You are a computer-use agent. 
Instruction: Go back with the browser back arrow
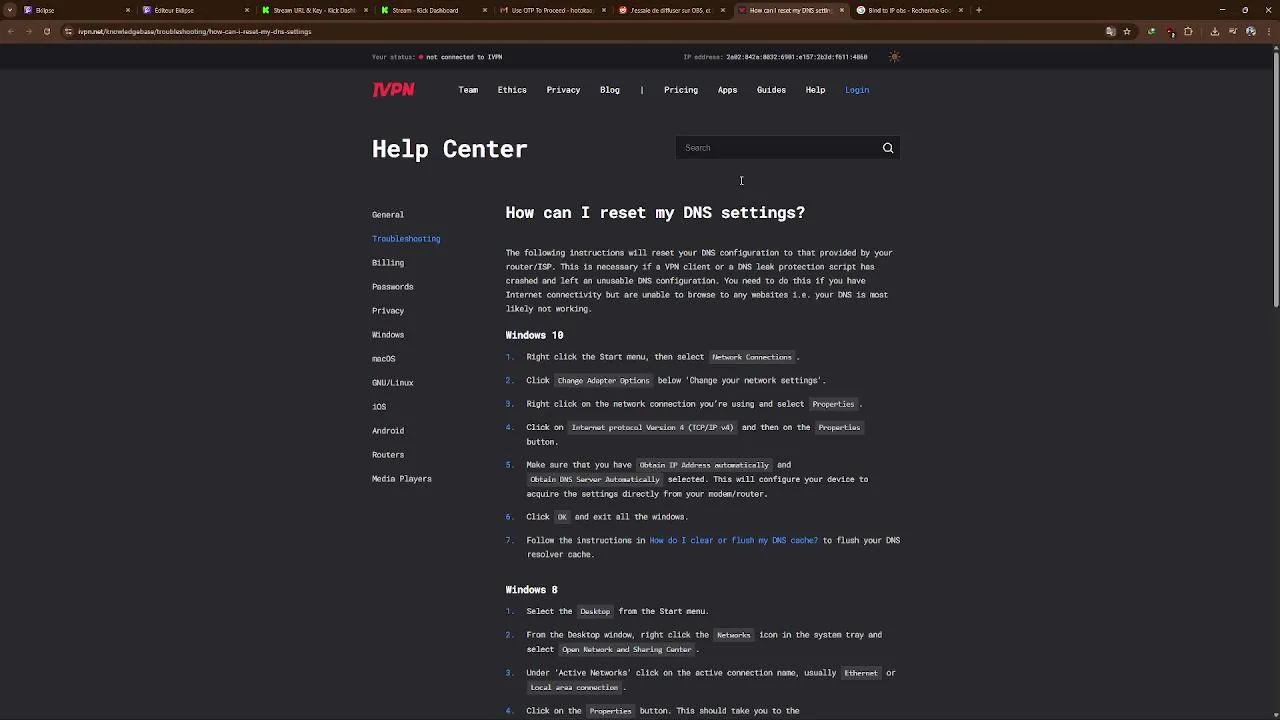pyautogui.click(x=10, y=31)
